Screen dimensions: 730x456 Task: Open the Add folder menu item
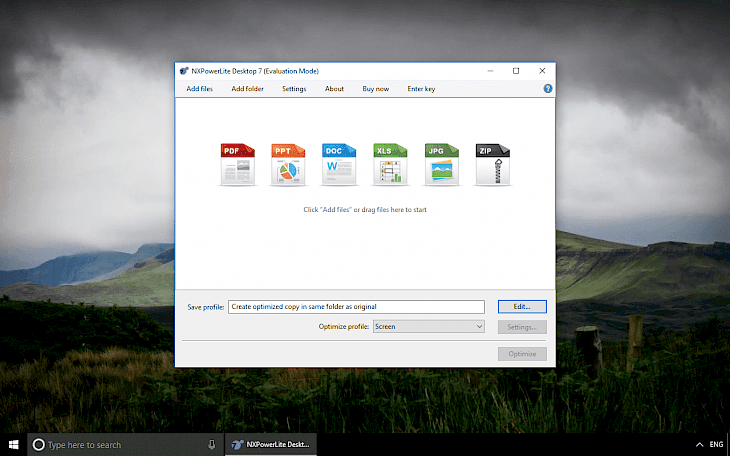pyautogui.click(x=247, y=88)
